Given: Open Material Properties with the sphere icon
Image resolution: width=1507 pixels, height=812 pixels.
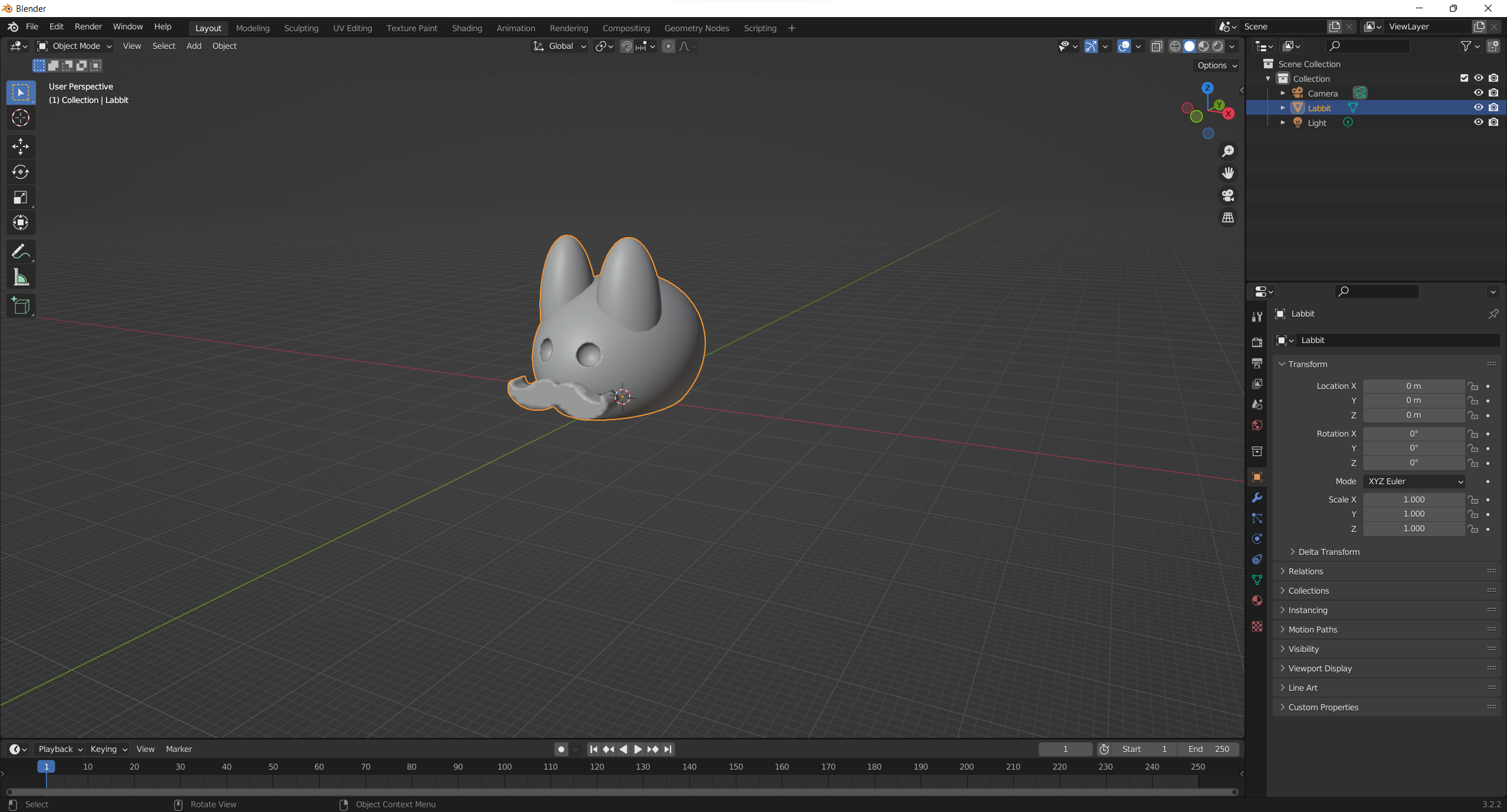Looking at the screenshot, I should (x=1256, y=600).
